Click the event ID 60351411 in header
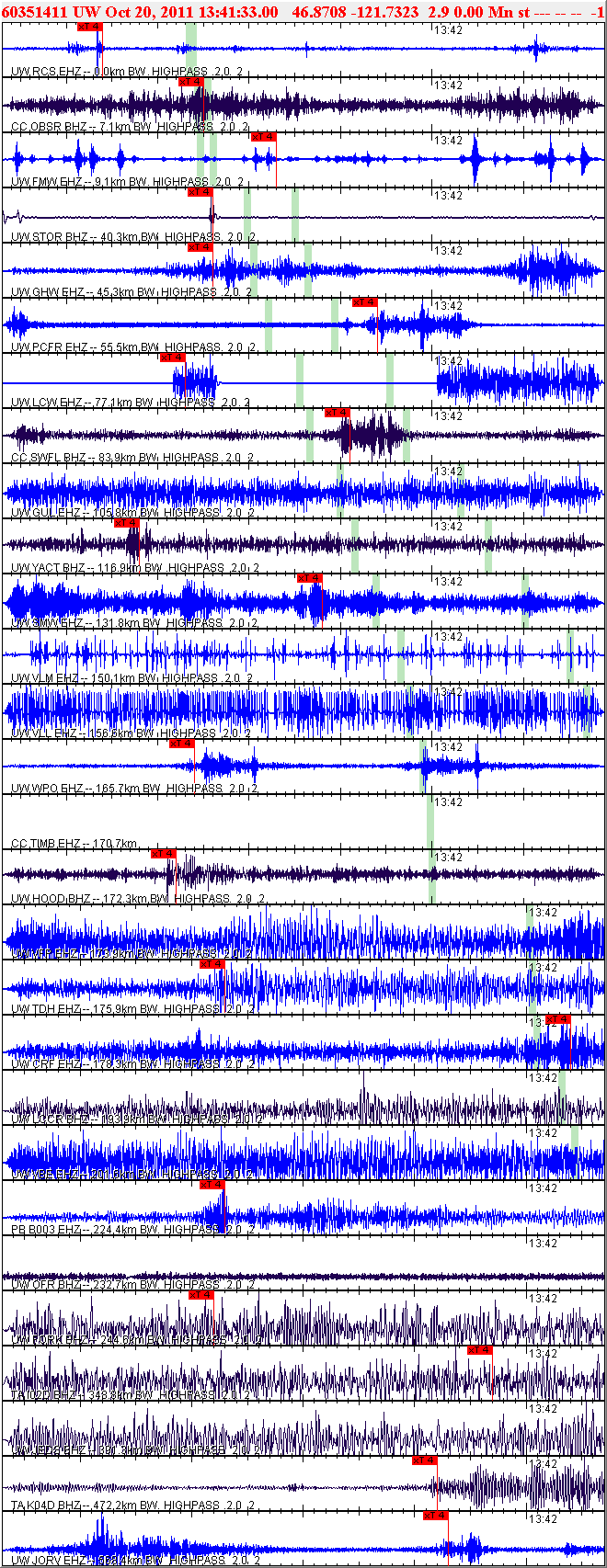Screen dimensions: 607x1568 (34, 12)
